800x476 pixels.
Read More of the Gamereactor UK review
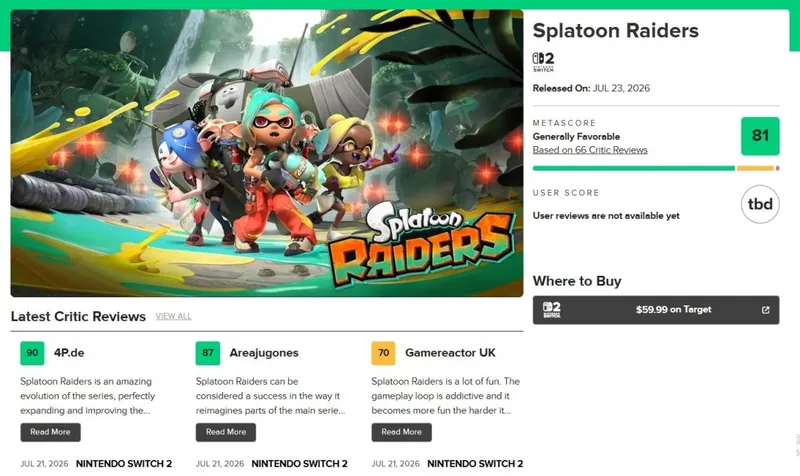tap(402, 432)
